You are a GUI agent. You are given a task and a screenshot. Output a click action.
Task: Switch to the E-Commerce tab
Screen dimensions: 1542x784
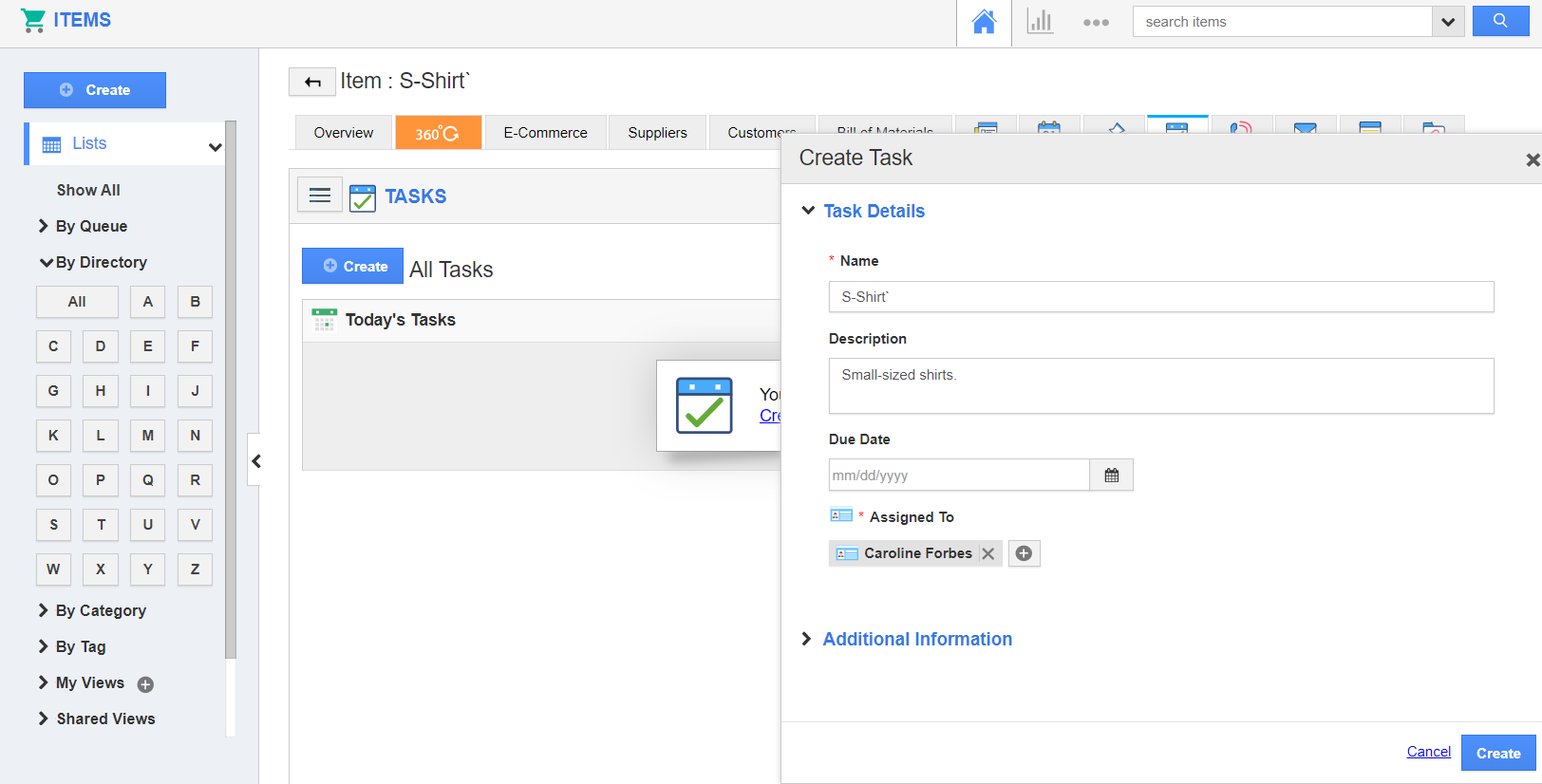click(x=545, y=133)
